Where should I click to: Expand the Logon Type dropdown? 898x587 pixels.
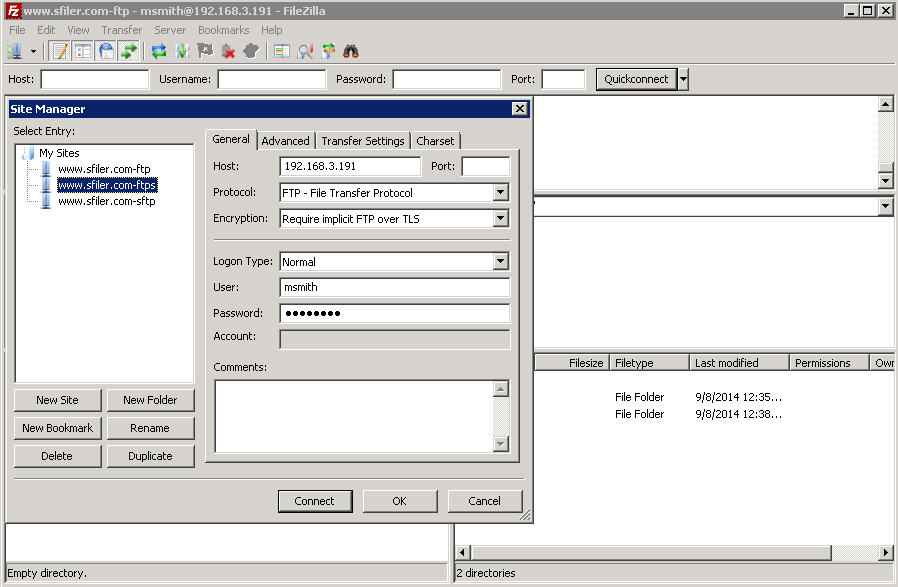point(501,261)
